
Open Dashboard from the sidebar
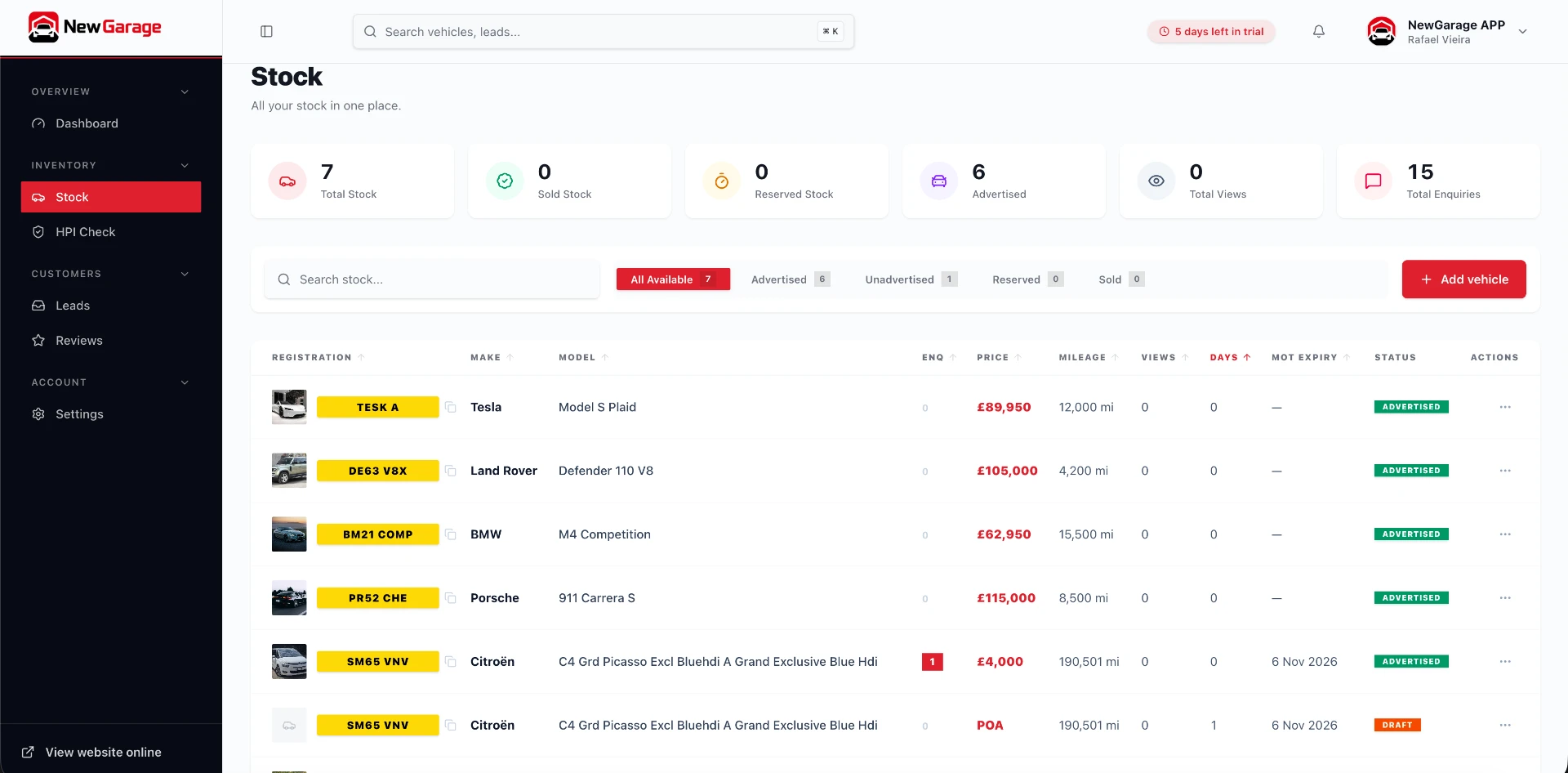click(111, 123)
